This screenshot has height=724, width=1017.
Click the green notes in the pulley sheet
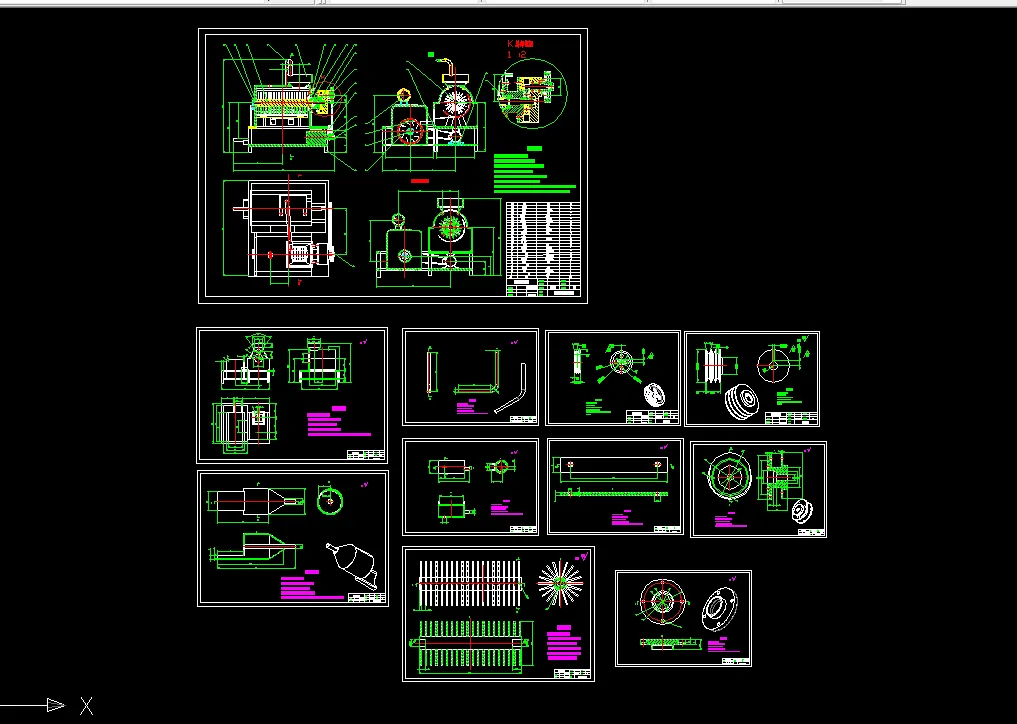pos(786,397)
